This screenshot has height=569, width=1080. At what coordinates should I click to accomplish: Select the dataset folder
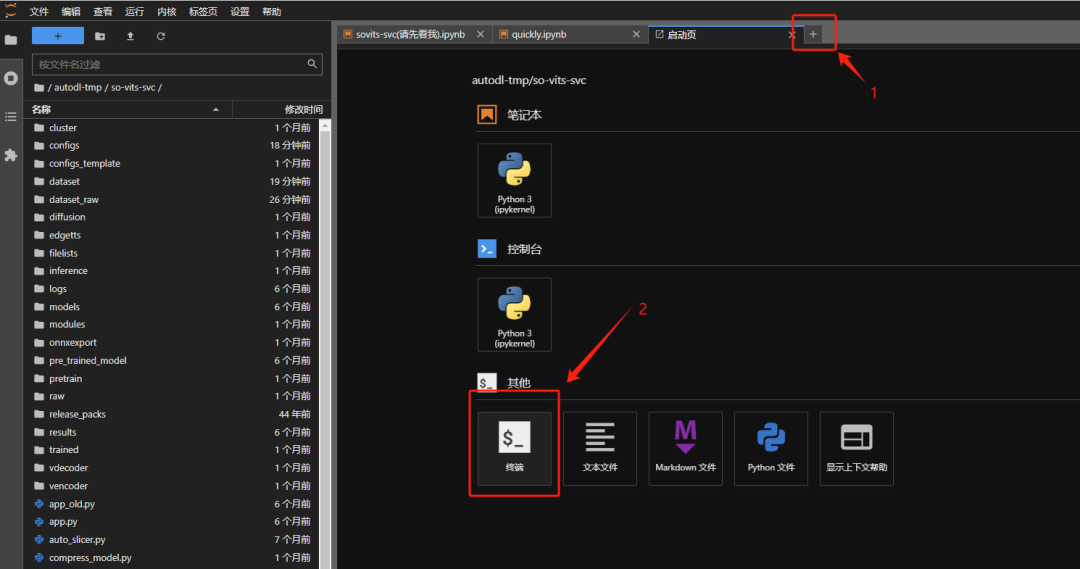[x=172, y=181]
